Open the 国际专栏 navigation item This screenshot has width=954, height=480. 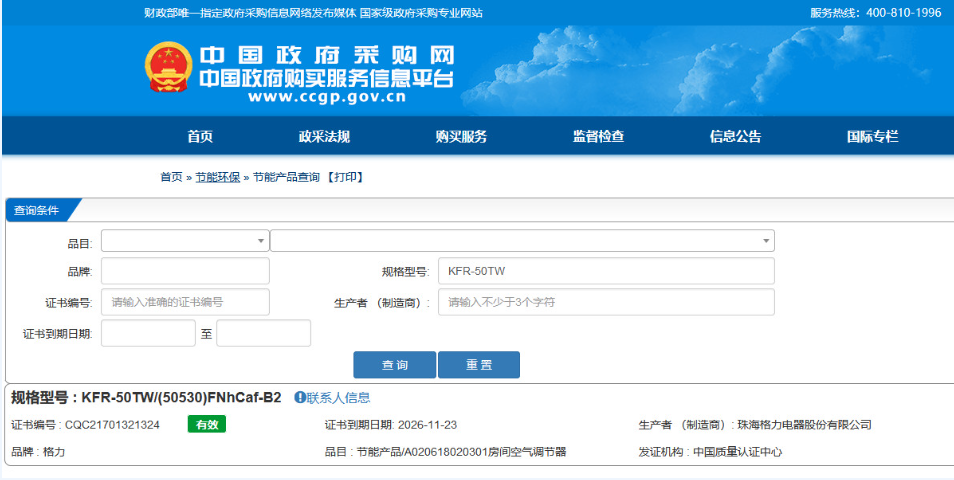tap(872, 136)
